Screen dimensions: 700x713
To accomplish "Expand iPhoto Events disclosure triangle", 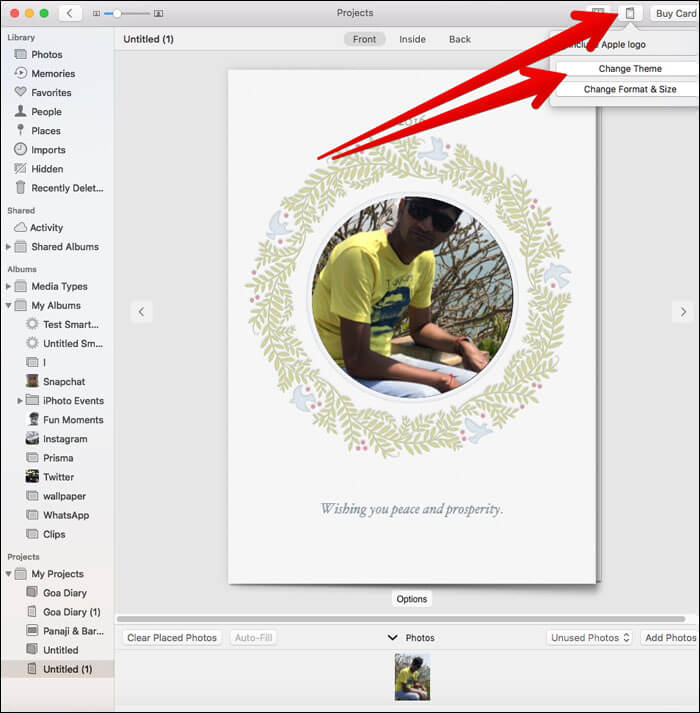I will click(x=20, y=401).
